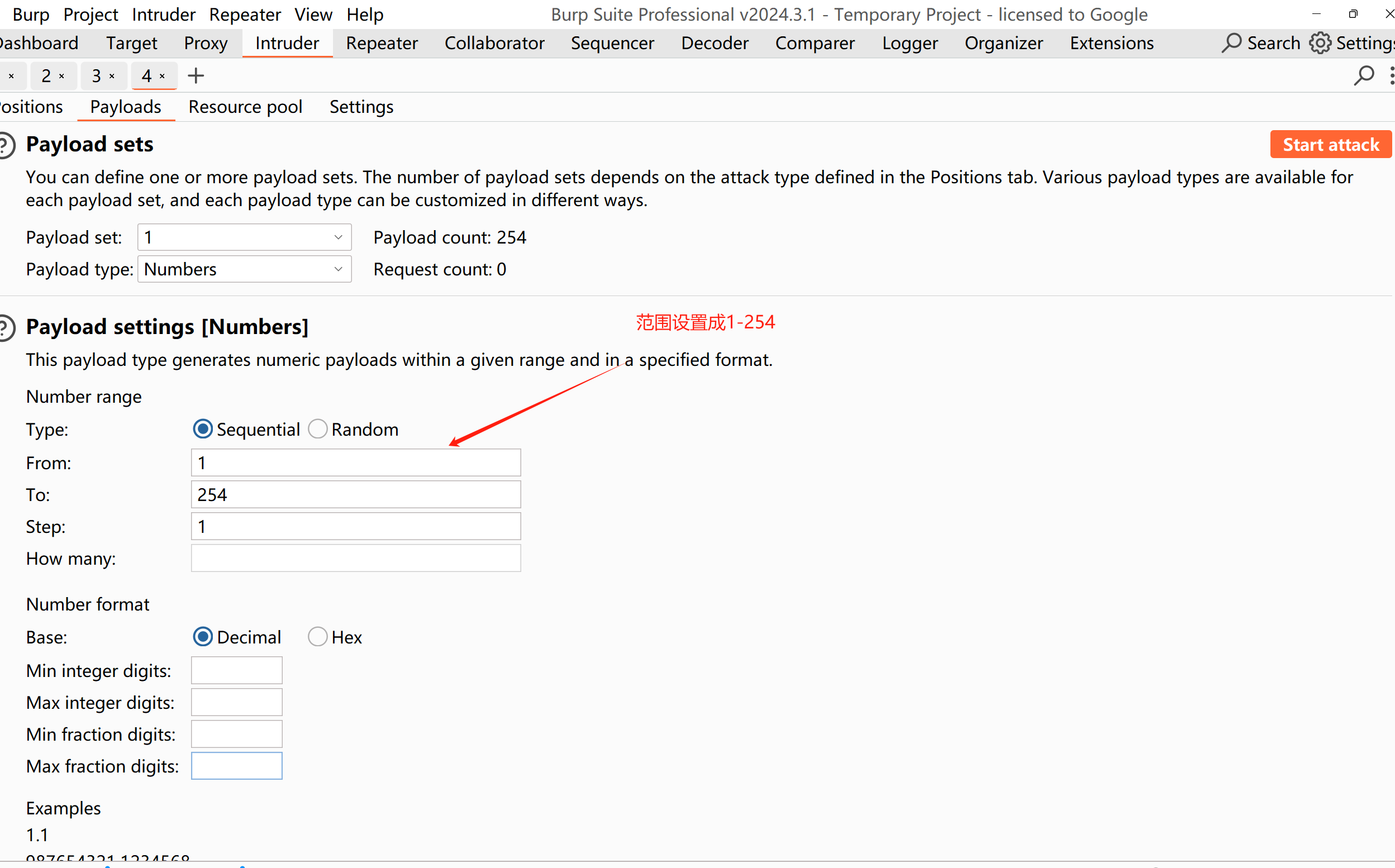1395x868 pixels.
Task: Select the Random number type
Action: click(317, 430)
